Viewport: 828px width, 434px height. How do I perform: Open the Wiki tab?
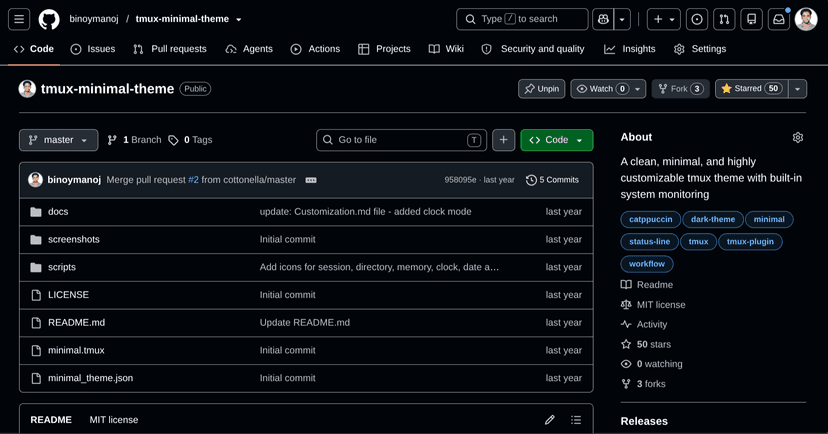coord(446,49)
